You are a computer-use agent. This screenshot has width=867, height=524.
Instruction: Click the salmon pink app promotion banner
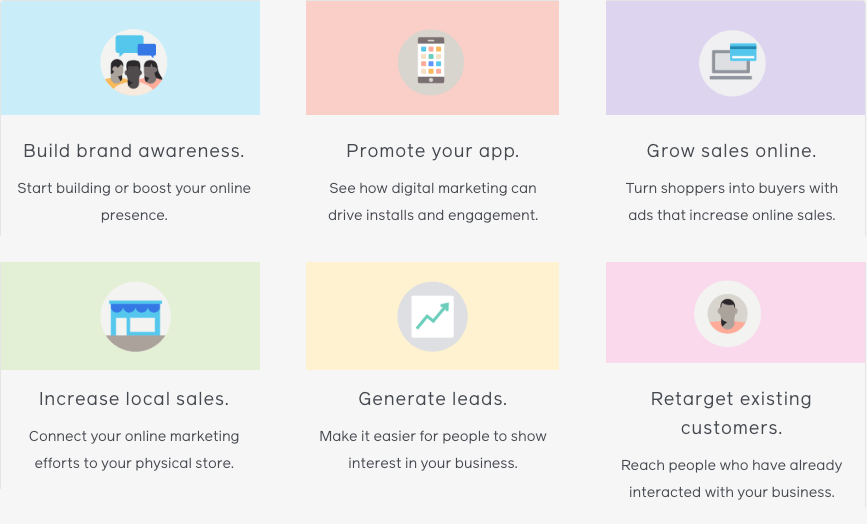[432, 57]
